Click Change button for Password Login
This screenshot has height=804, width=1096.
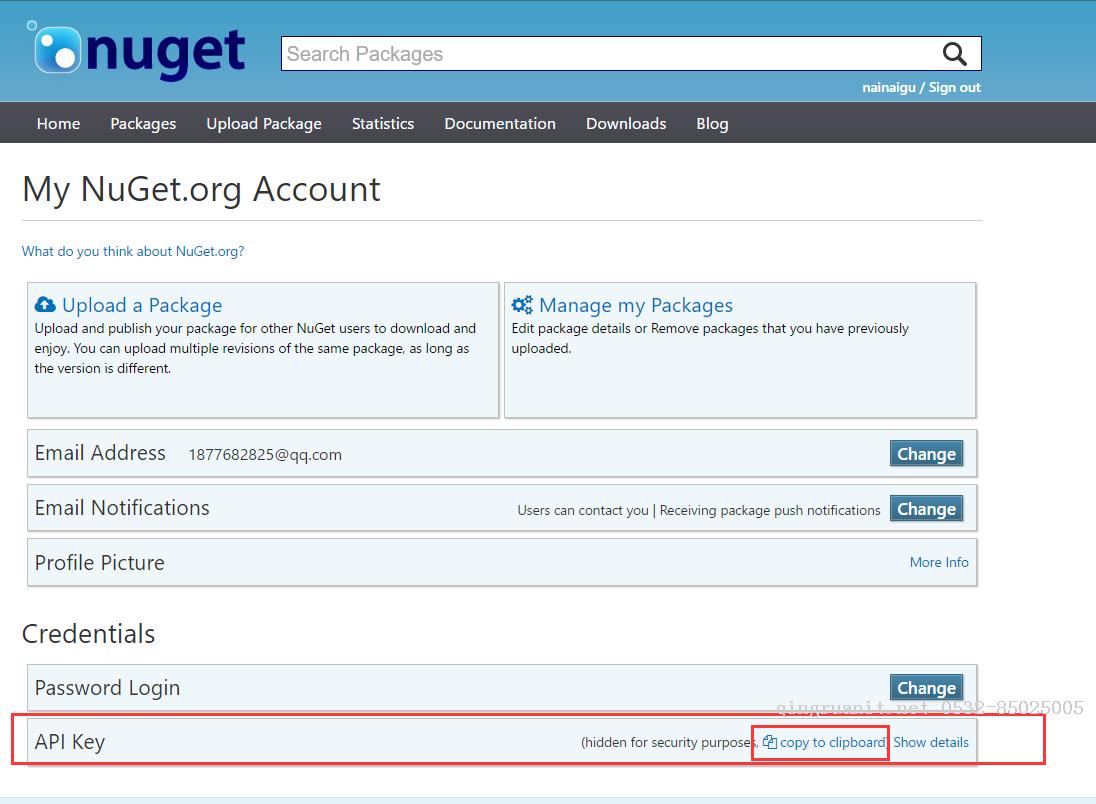pyautogui.click(x=926, y=688)
